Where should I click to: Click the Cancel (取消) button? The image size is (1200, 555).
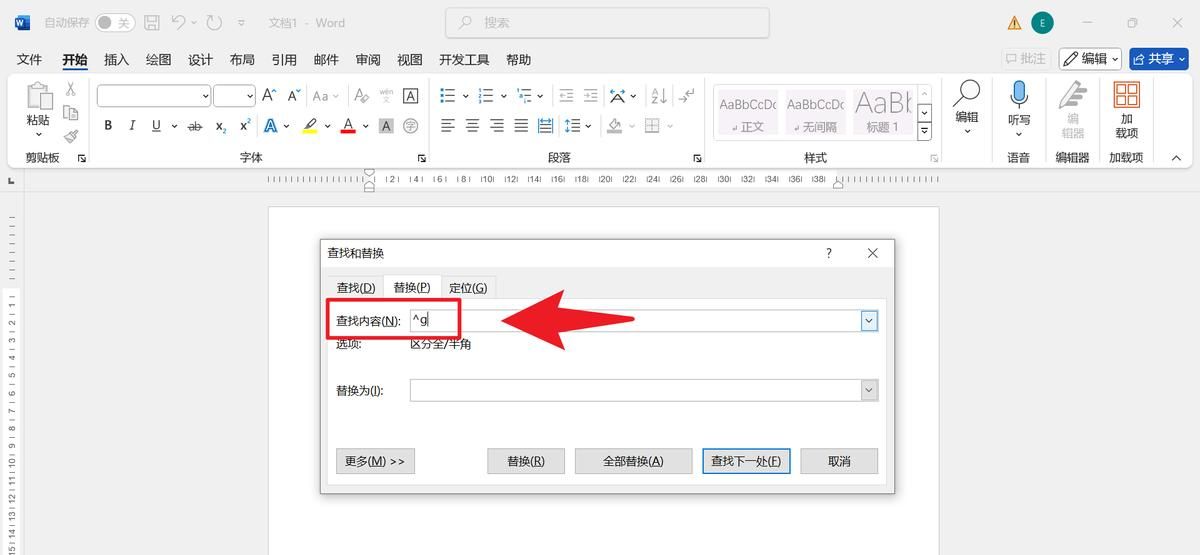point(839,461)
